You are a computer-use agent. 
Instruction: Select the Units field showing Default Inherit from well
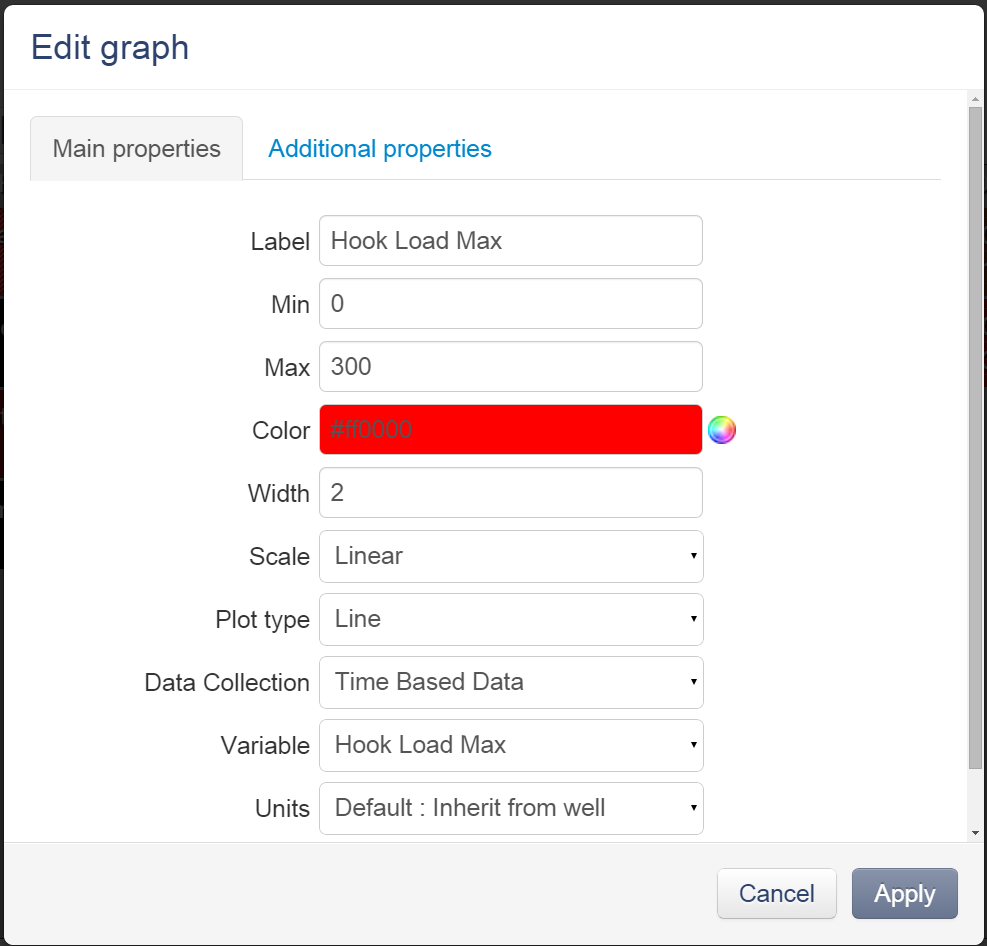(x=510, y=808)
